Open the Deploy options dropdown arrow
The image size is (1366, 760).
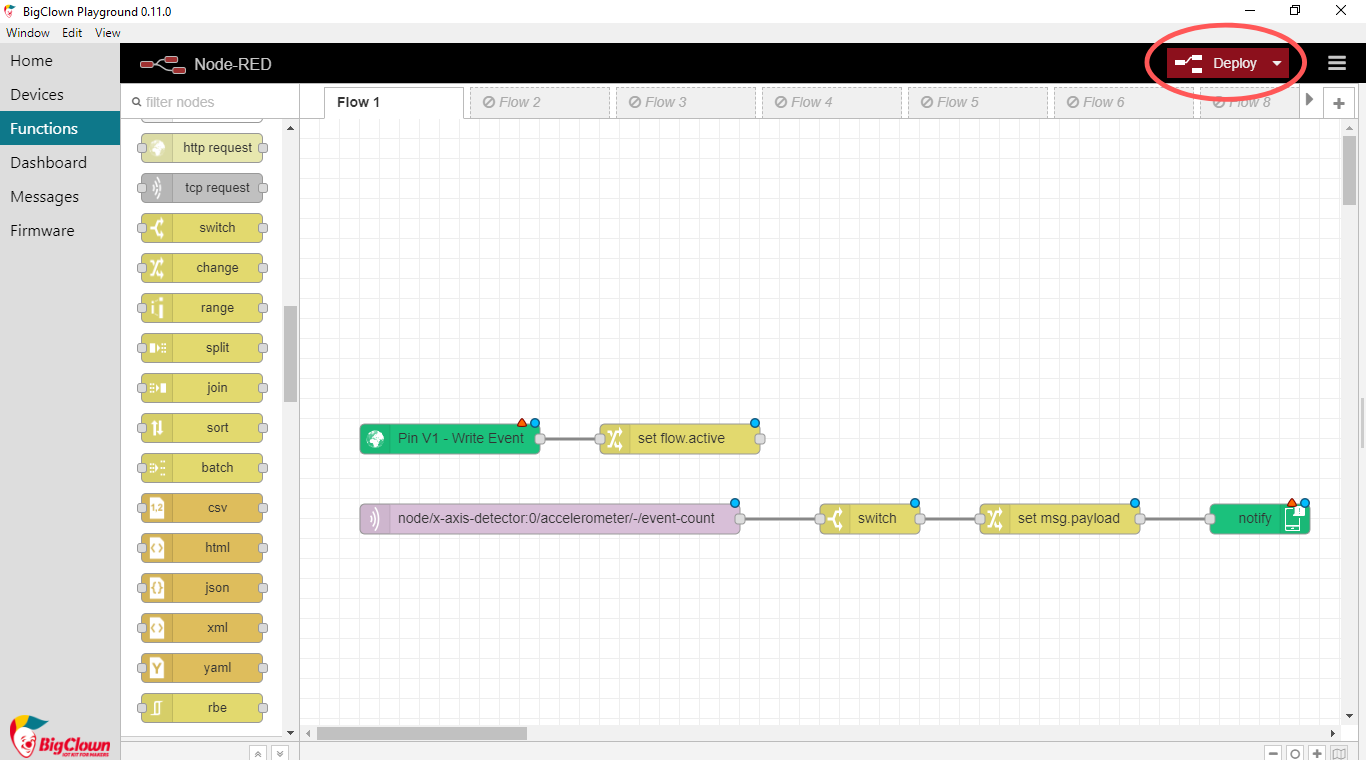point(1277,63)
